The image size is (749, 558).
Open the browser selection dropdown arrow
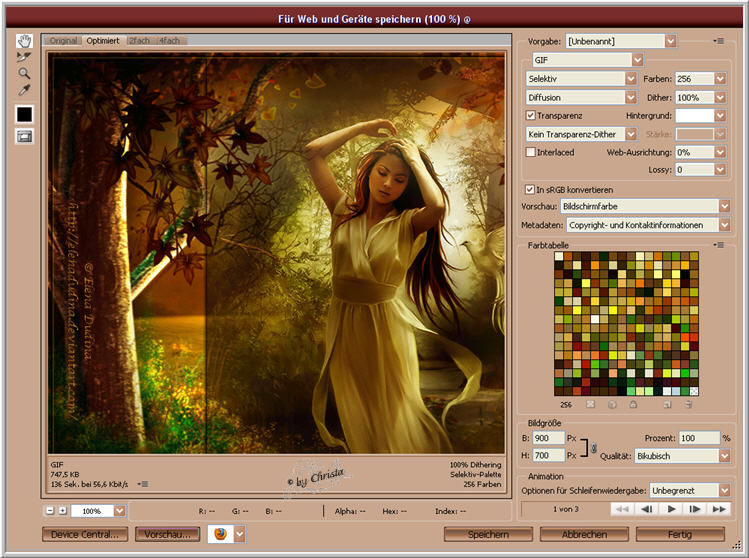point(240,534)
